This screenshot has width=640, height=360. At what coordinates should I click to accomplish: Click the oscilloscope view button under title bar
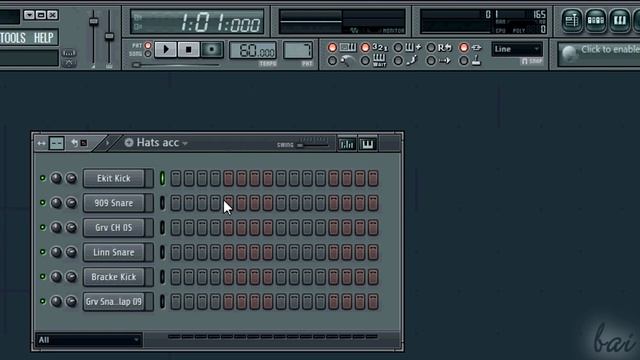tap(69, 53)
